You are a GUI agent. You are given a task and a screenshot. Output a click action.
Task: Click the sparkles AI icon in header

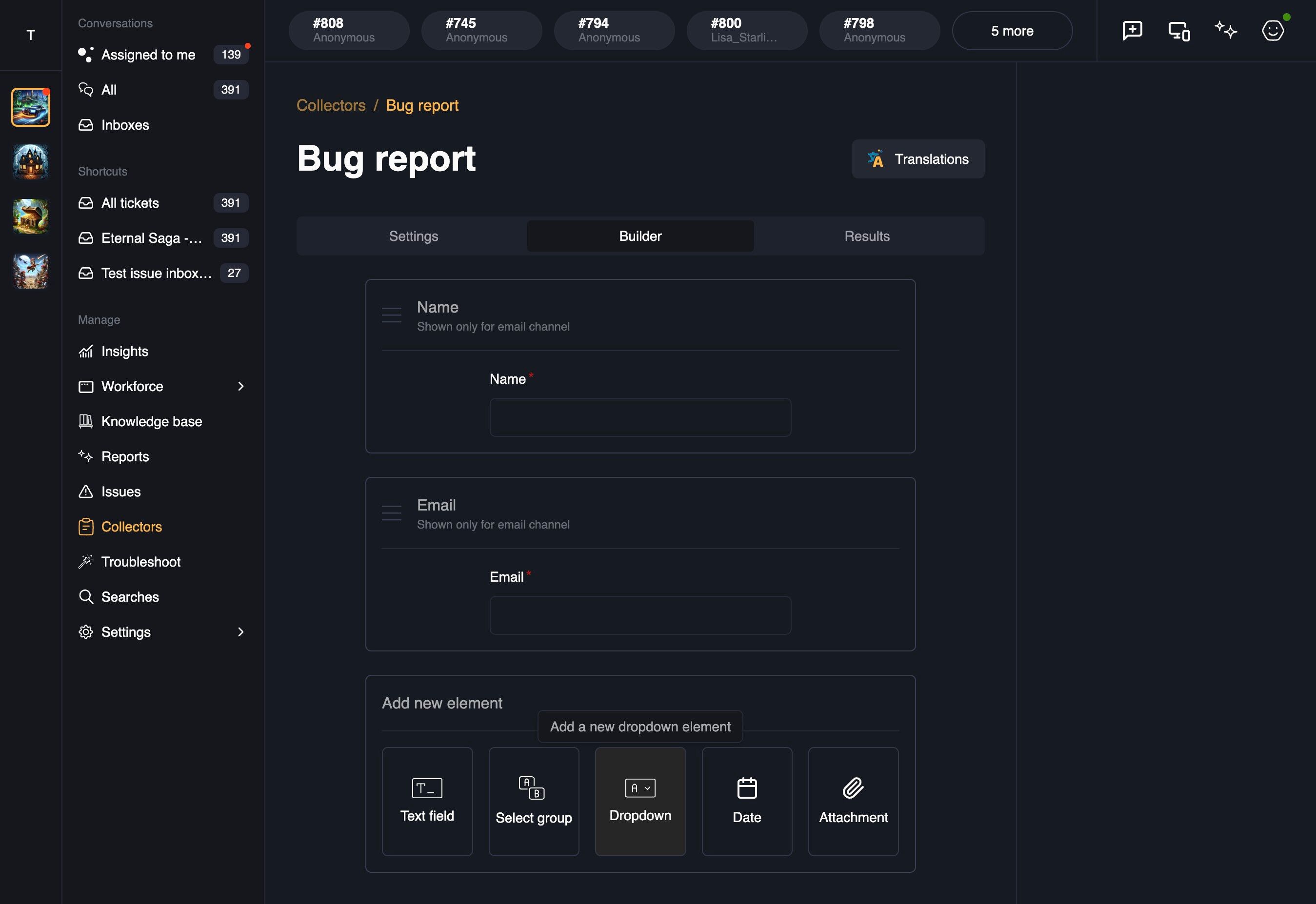point(1225,30)
